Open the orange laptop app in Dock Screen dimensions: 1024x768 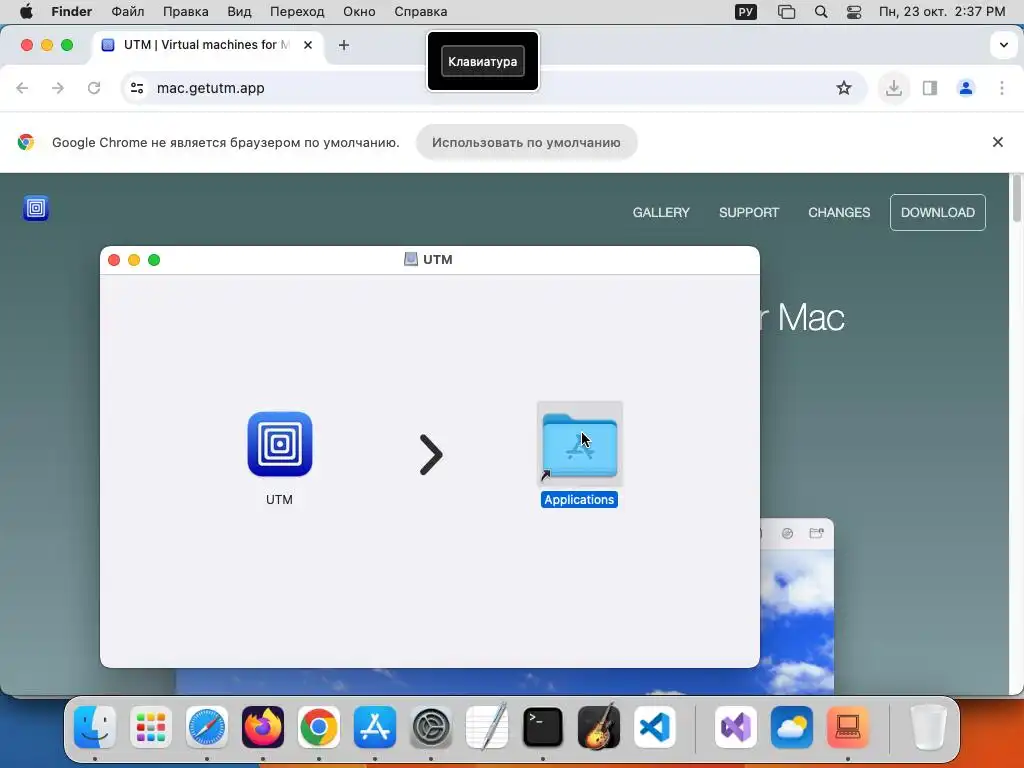pos(848,727)
